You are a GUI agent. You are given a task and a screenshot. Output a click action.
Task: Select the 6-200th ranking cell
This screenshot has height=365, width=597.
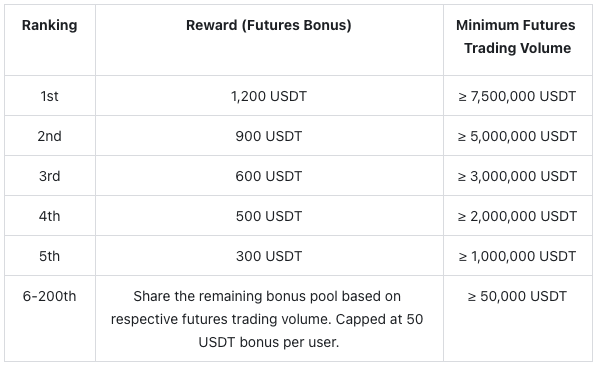pos(50,319)
